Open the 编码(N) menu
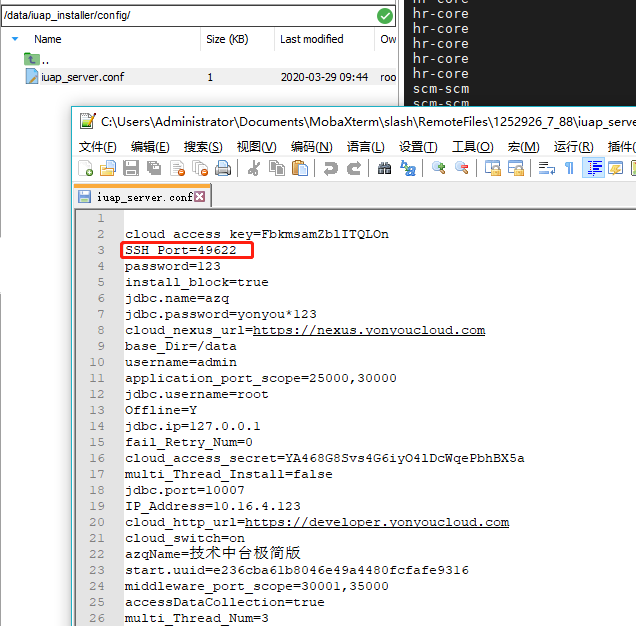636x626 pixels. (312, 146)
